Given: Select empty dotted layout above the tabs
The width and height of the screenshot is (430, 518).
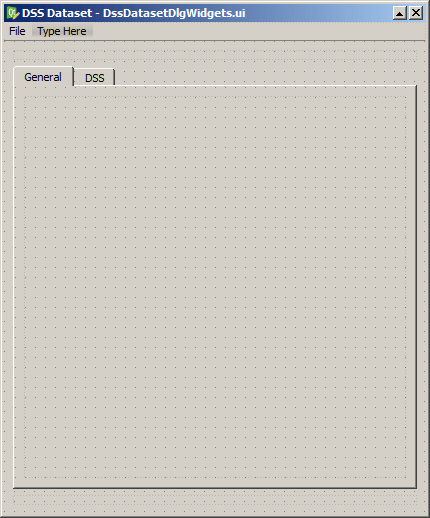Looking at the screenshot, I should (215, 55).
